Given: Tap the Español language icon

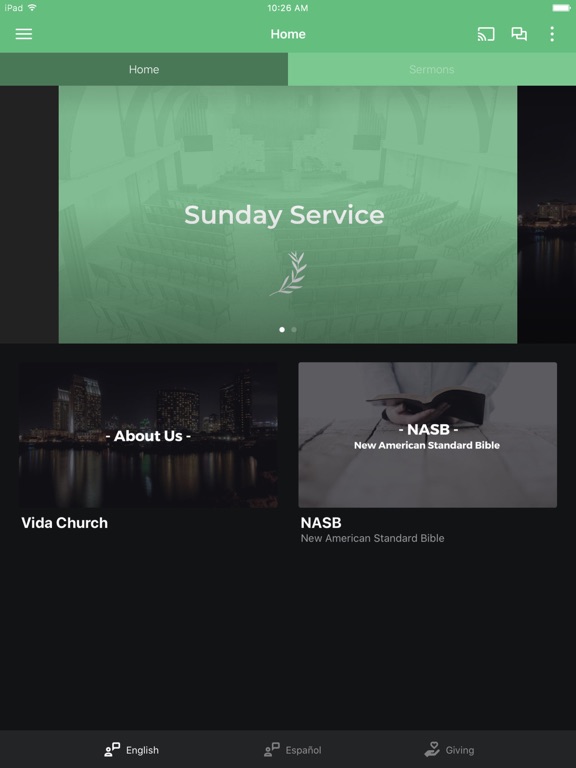Looking at the screenshot, I should pos(272,749).
